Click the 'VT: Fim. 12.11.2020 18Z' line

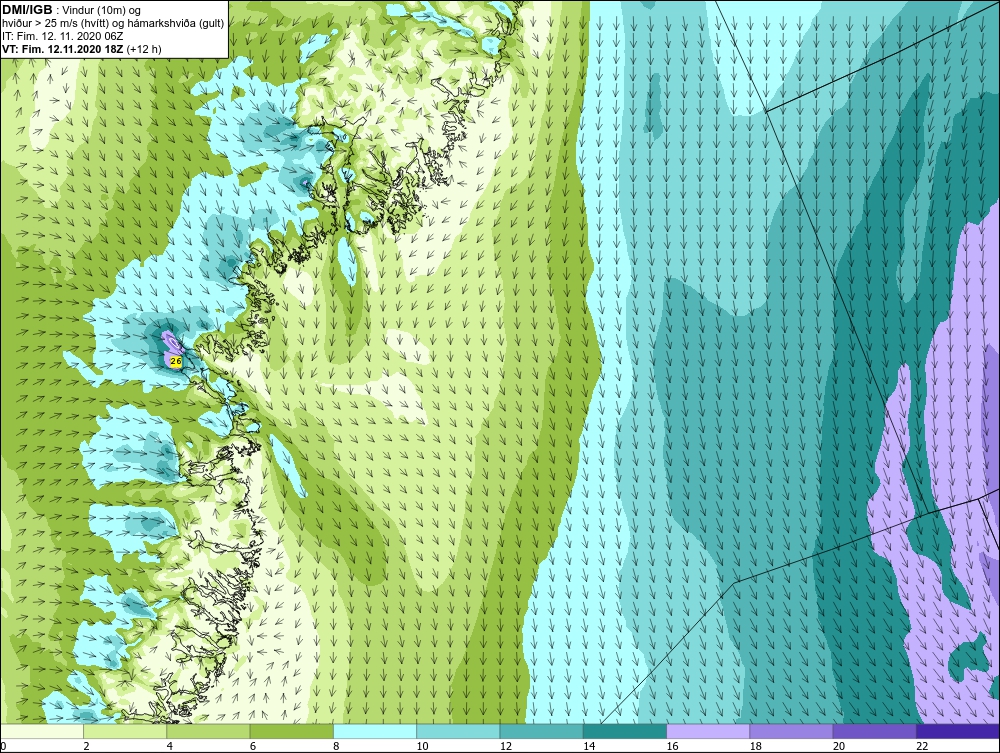(x=64, y=49)
